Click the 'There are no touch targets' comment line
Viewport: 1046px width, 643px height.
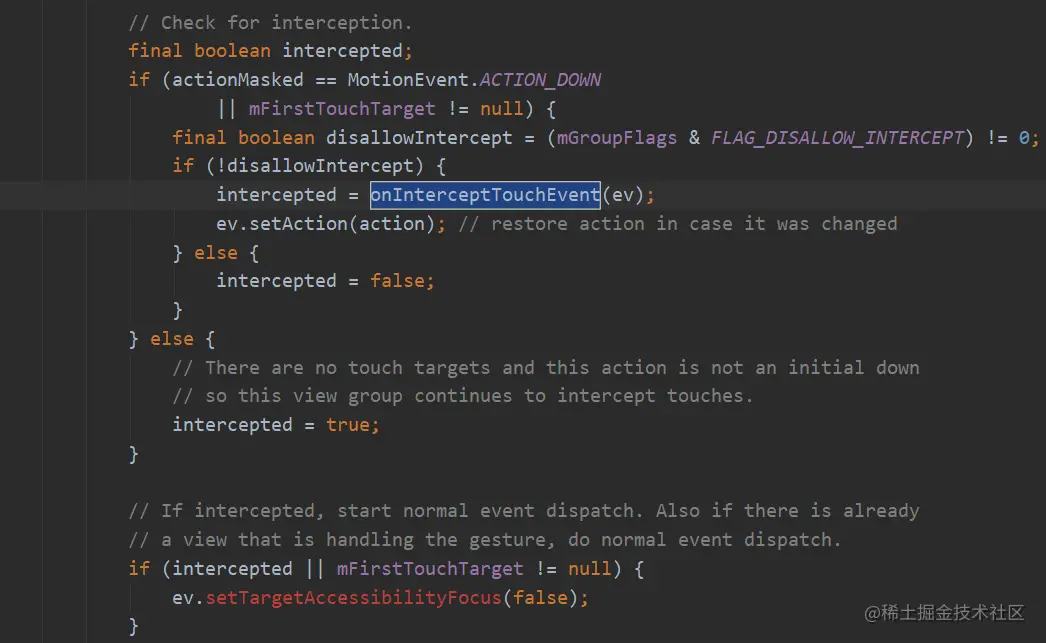(x=546, y=368)
